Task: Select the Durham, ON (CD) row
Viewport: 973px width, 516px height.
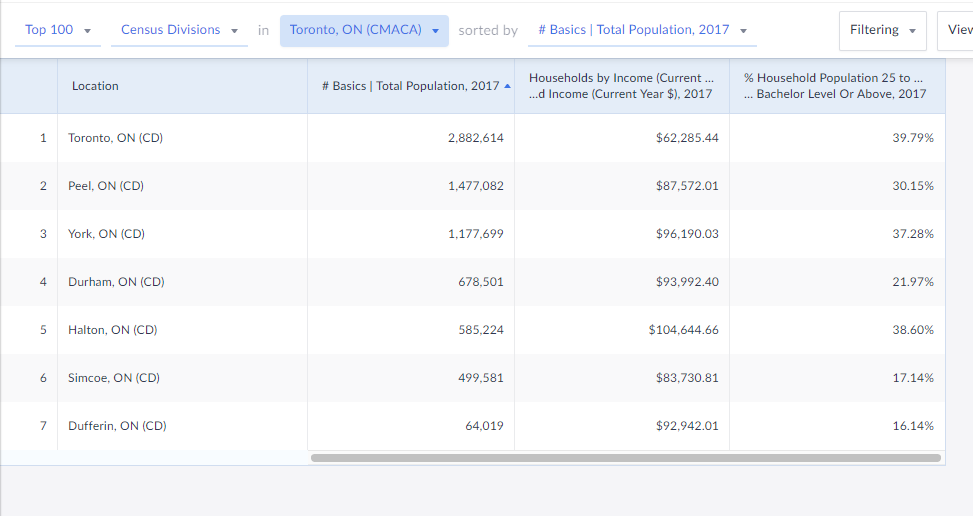Action: pos(116,282)
